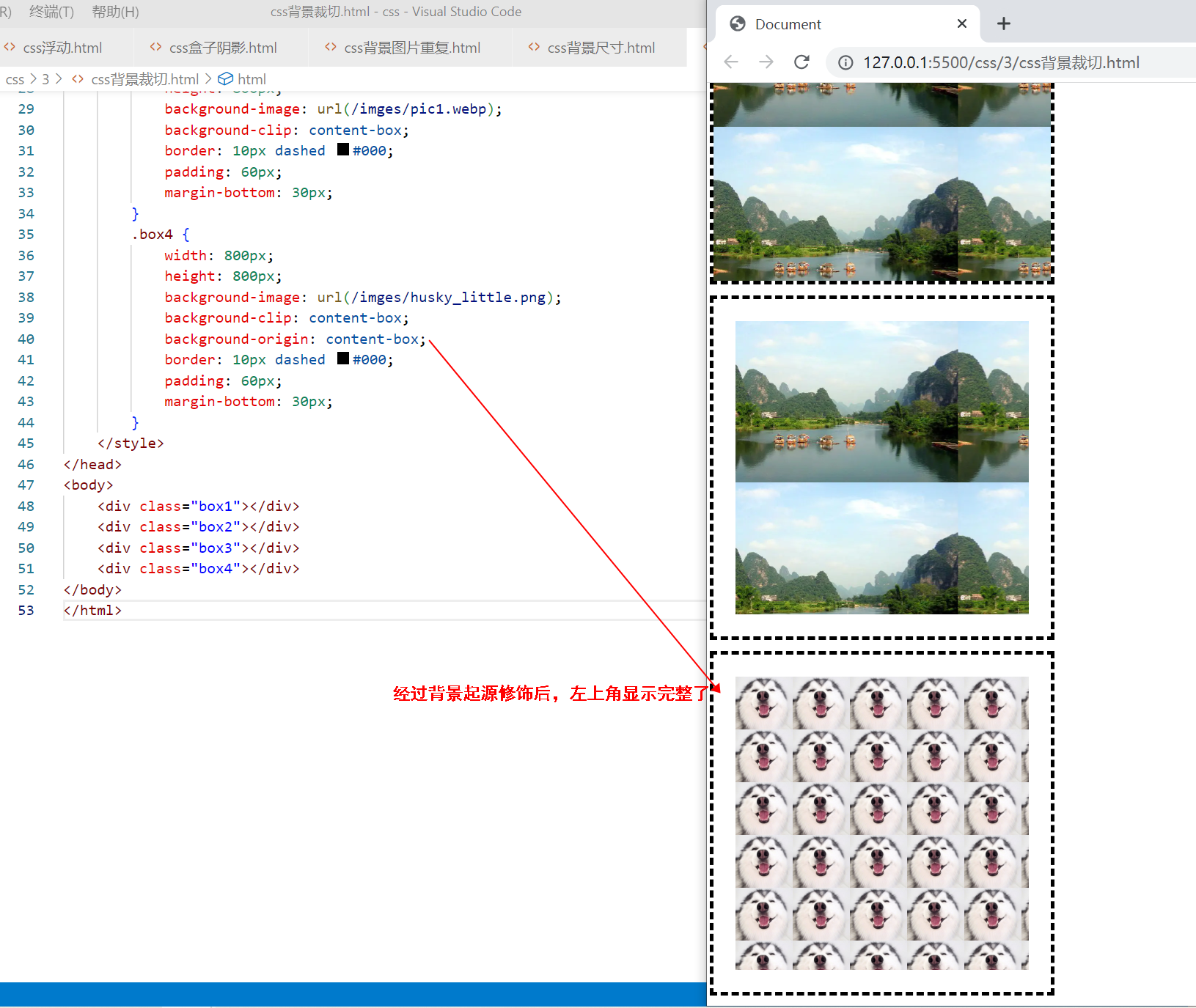
Task: Click line number 47 in gutter
Action: [x=26, y=485]
